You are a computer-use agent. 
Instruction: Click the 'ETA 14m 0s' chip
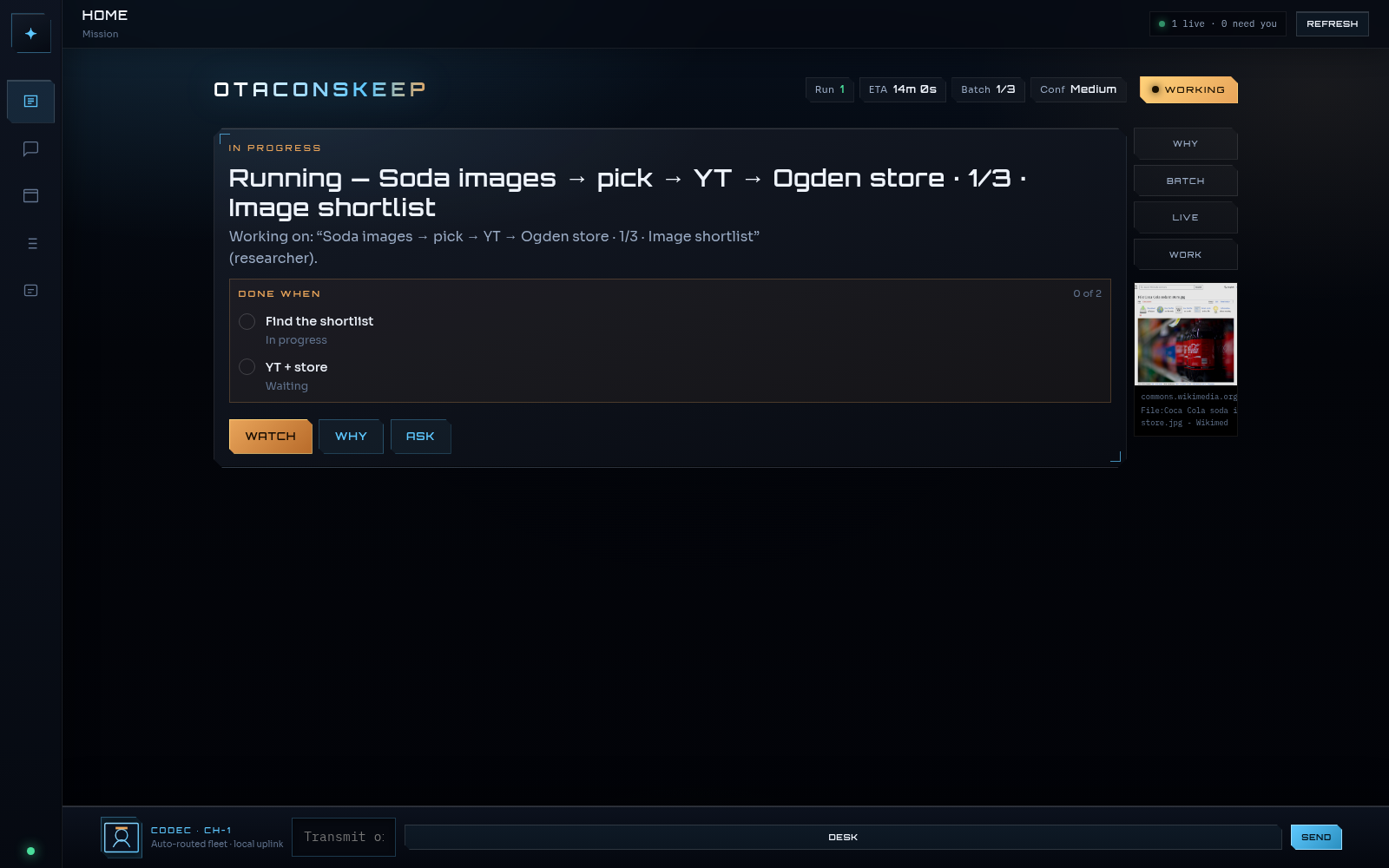903,89
